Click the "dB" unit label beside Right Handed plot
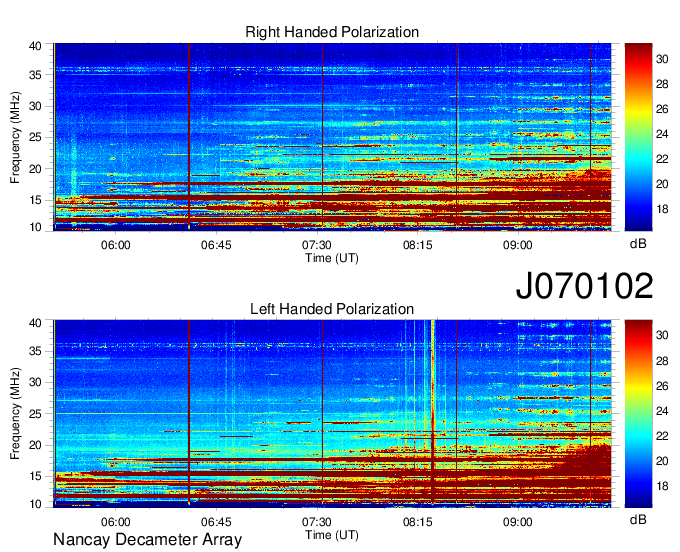 (638, 244)
